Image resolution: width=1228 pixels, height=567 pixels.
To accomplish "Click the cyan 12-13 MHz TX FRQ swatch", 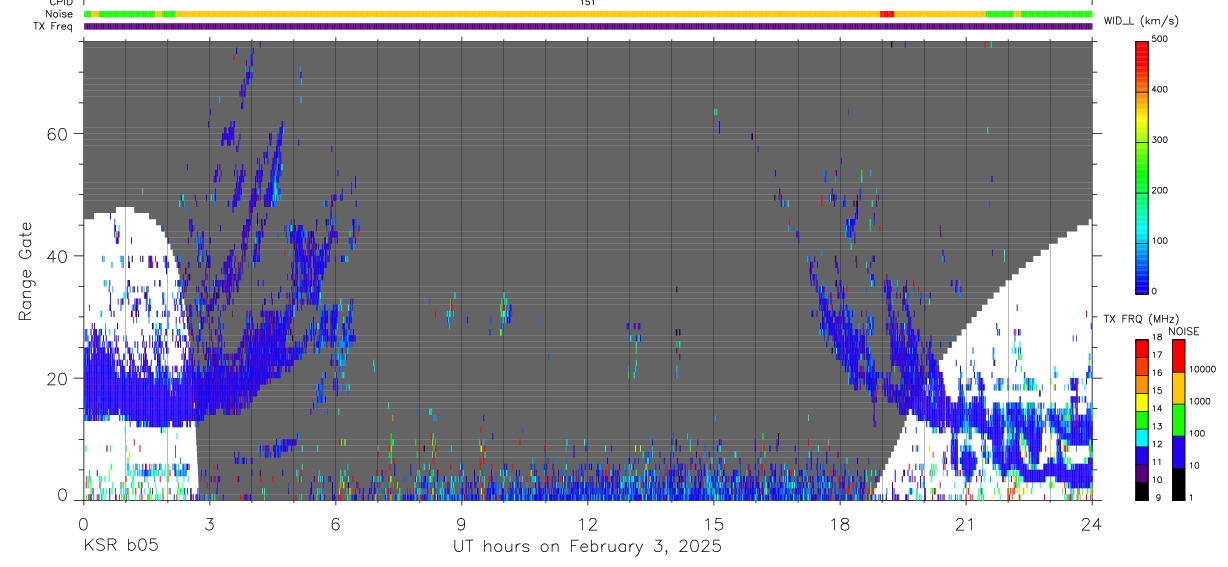I will [x=1142, y=437].
